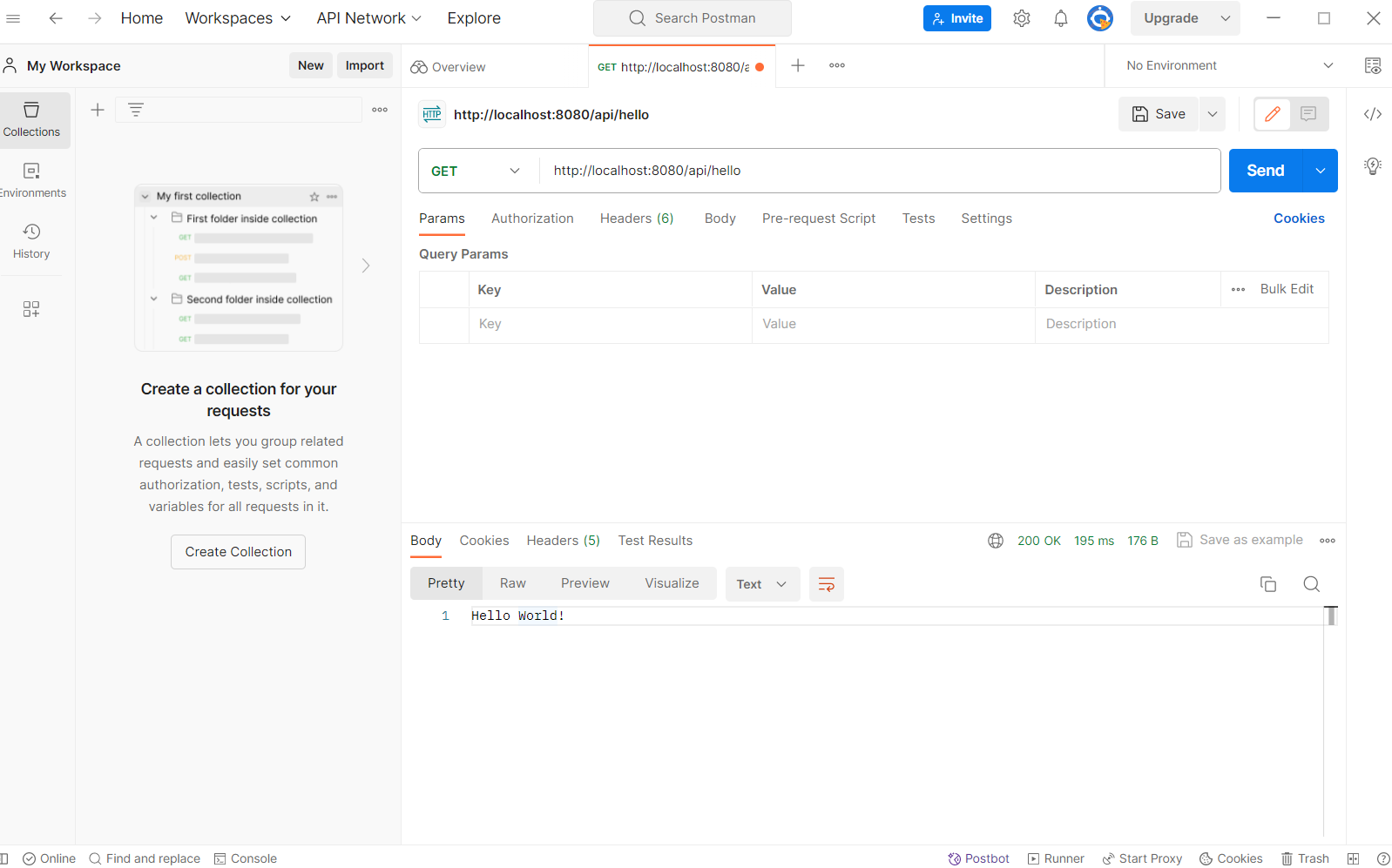Open the No Environment selector

click(x=1229, y=65)
